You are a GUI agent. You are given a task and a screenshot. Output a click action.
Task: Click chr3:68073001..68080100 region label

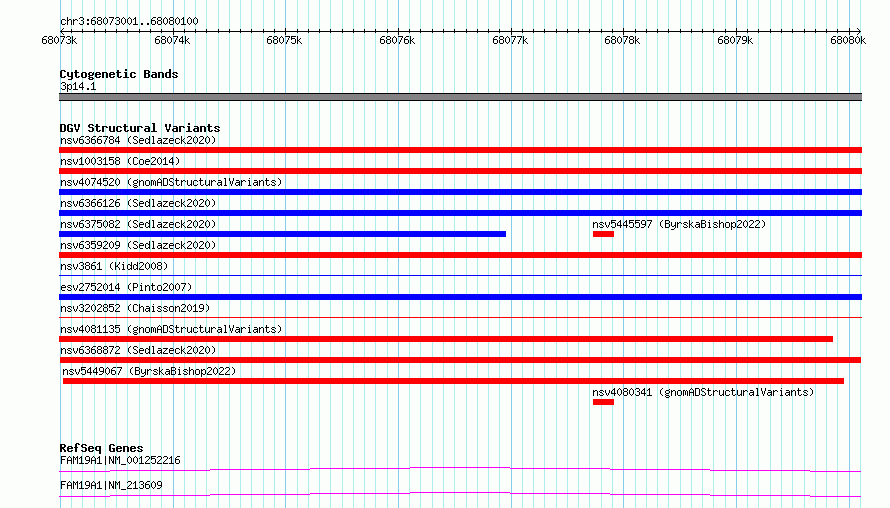click(129, 21)
